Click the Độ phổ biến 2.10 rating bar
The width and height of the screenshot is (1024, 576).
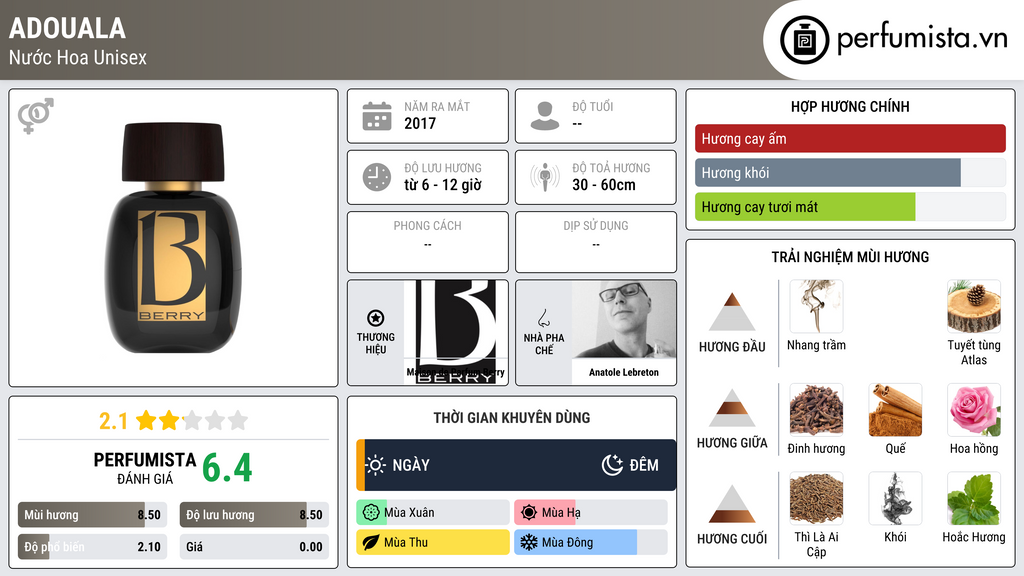pos(92,547)
